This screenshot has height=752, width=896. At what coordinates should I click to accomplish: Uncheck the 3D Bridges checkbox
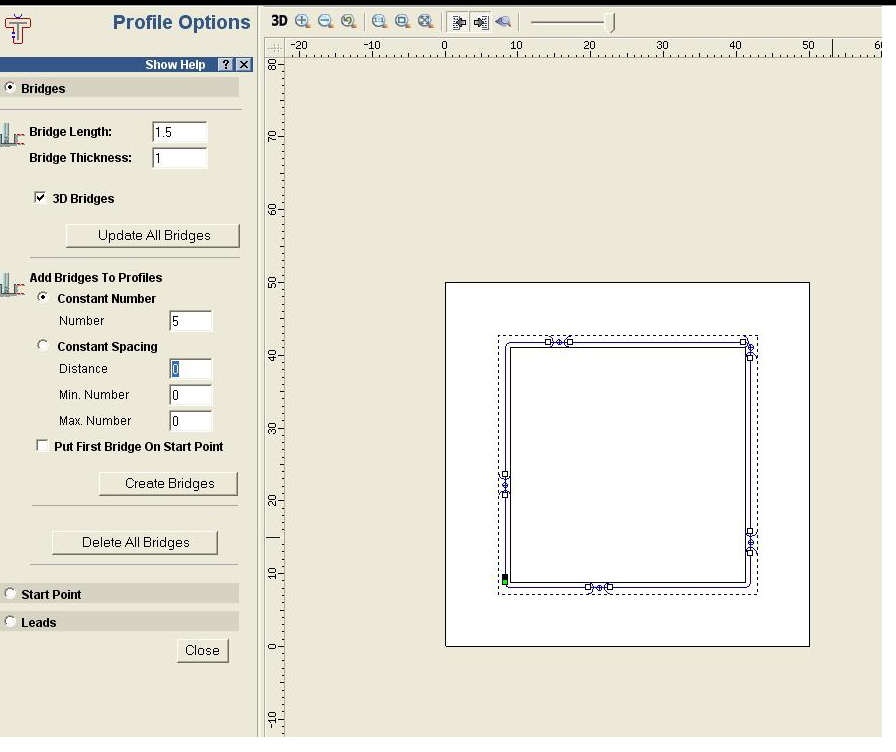pyautogui.click(x=40, y=198)
